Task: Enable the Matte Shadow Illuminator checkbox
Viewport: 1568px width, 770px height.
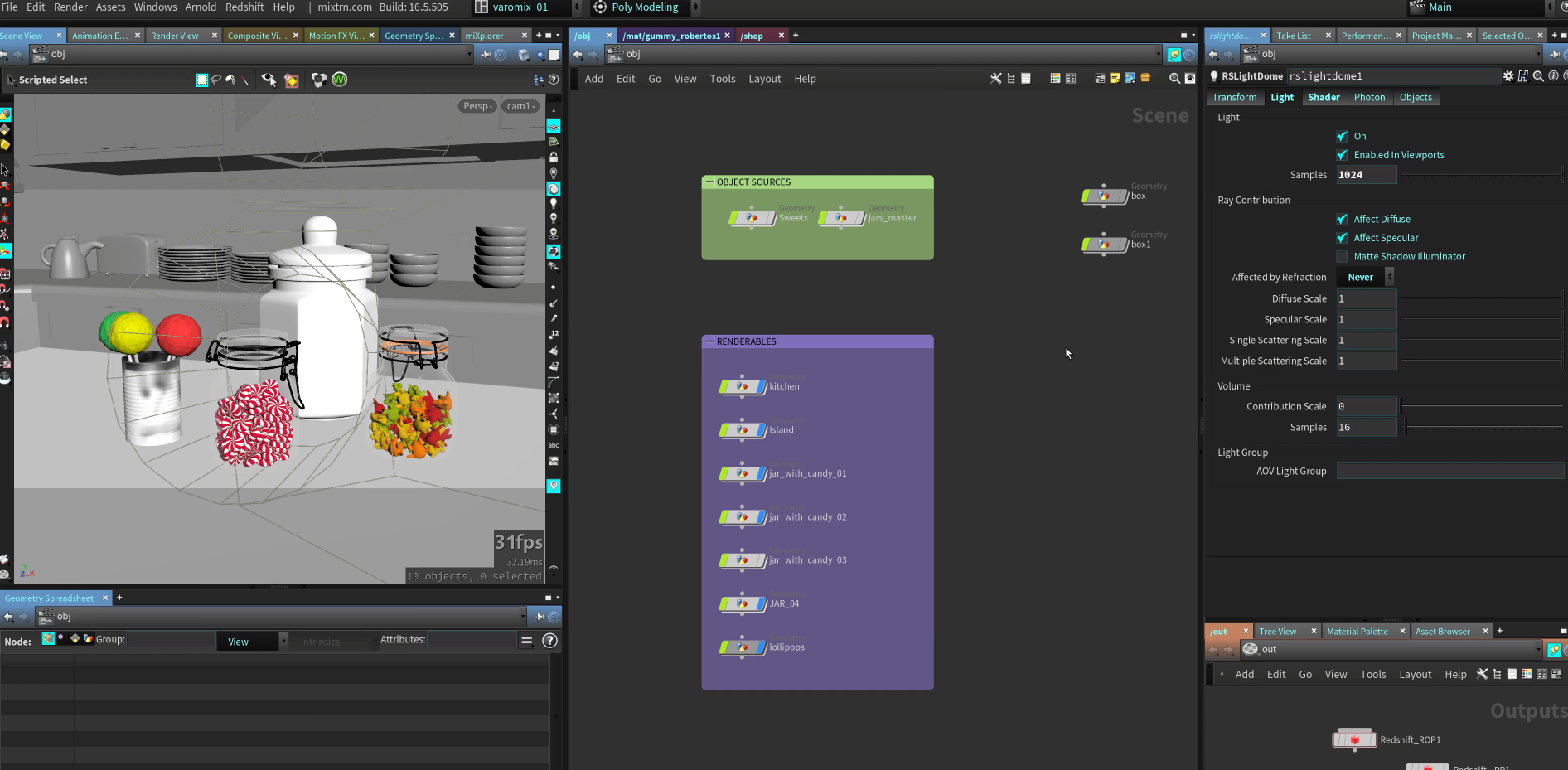Action: [1342, 257]
